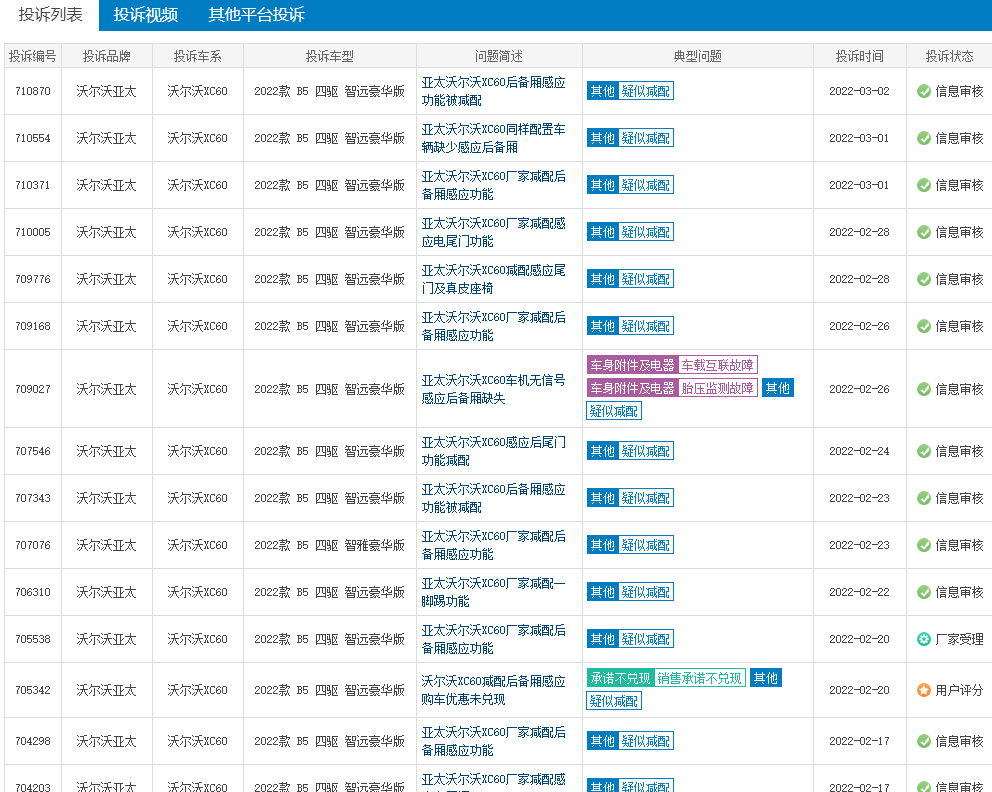The width and height of the screenshot is (992, 792).
Task: Open complaint 亚太沃尔沃XC60车机无信号感应后备厢缺失
Action: [493, 389]
